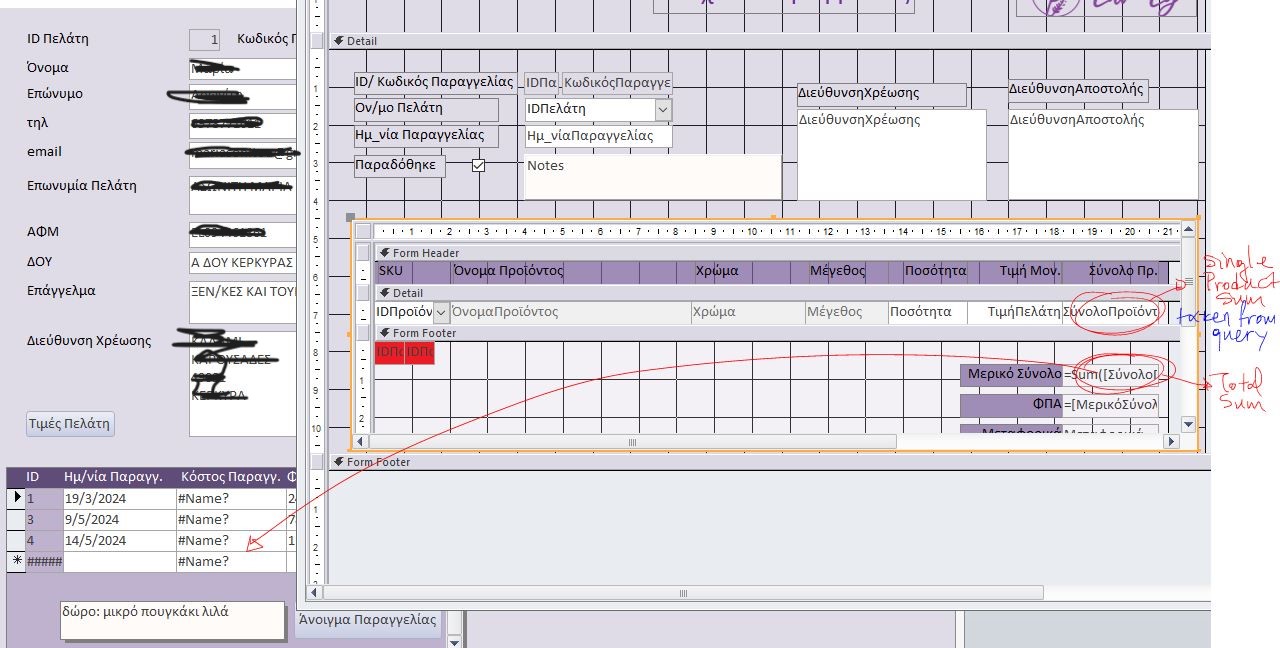Select the Ποσότητα header label
Screen dimensions: 1280x648
(x=935, y=272)
